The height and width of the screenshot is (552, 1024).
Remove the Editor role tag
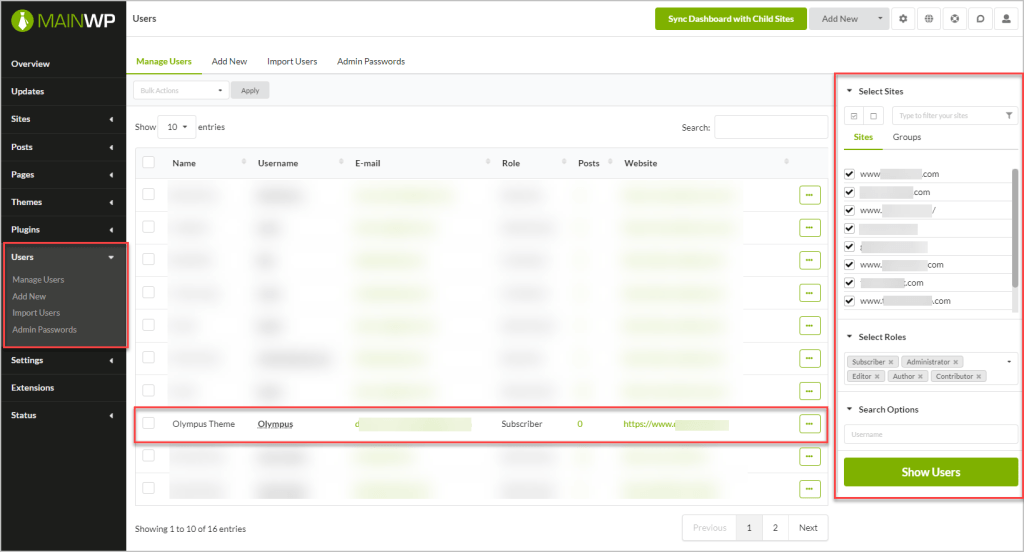point(877,376)
